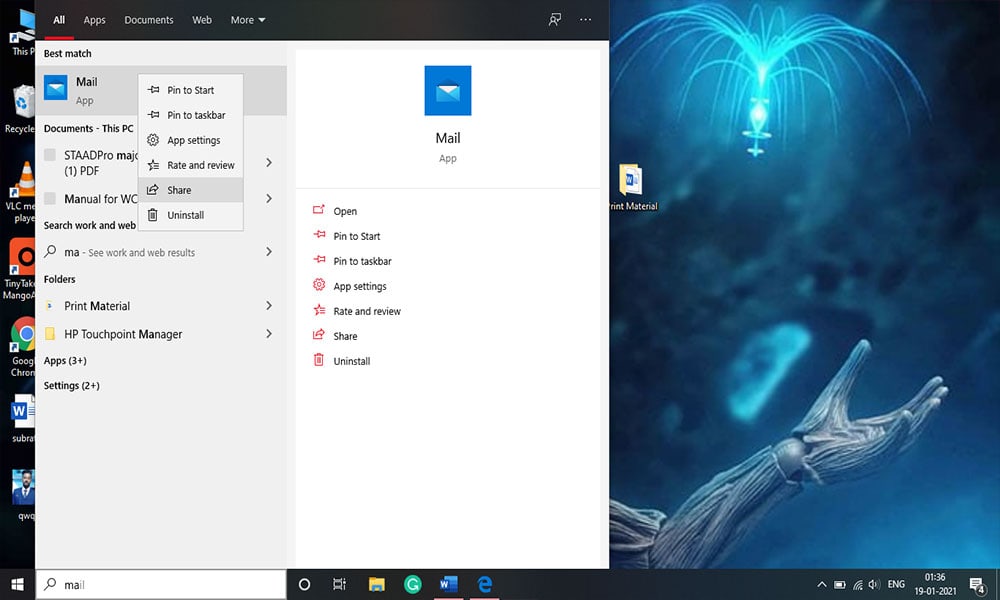Click Pin to Start in preview pane

(x=357, y=236)
